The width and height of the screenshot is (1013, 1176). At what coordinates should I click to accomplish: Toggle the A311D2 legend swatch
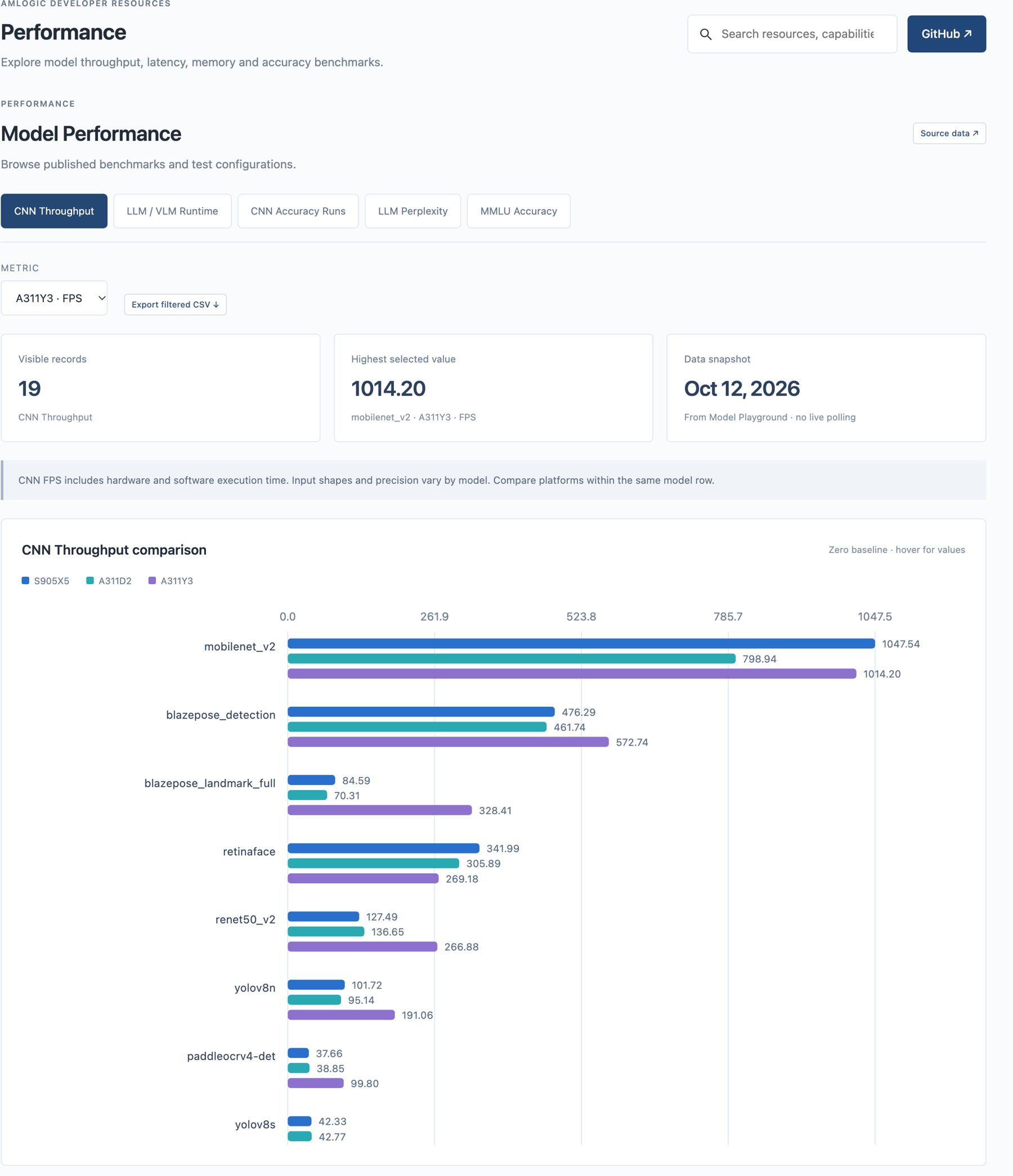pyautogui.click(x=89, y=581)
